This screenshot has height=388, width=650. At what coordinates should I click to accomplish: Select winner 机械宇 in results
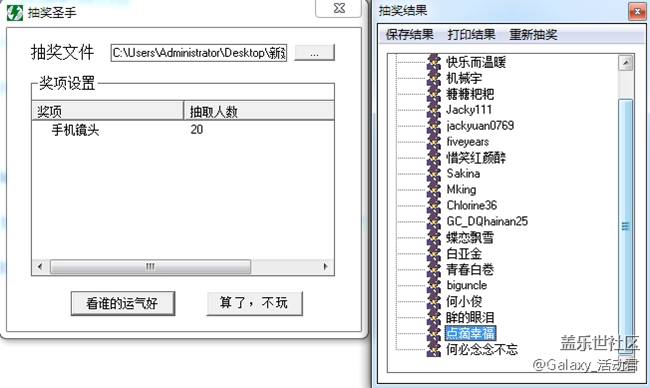point(464,78)
